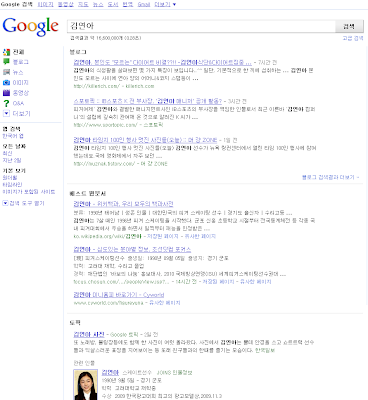Select Q&A filter text in sidebar

(x=18, y=103)
